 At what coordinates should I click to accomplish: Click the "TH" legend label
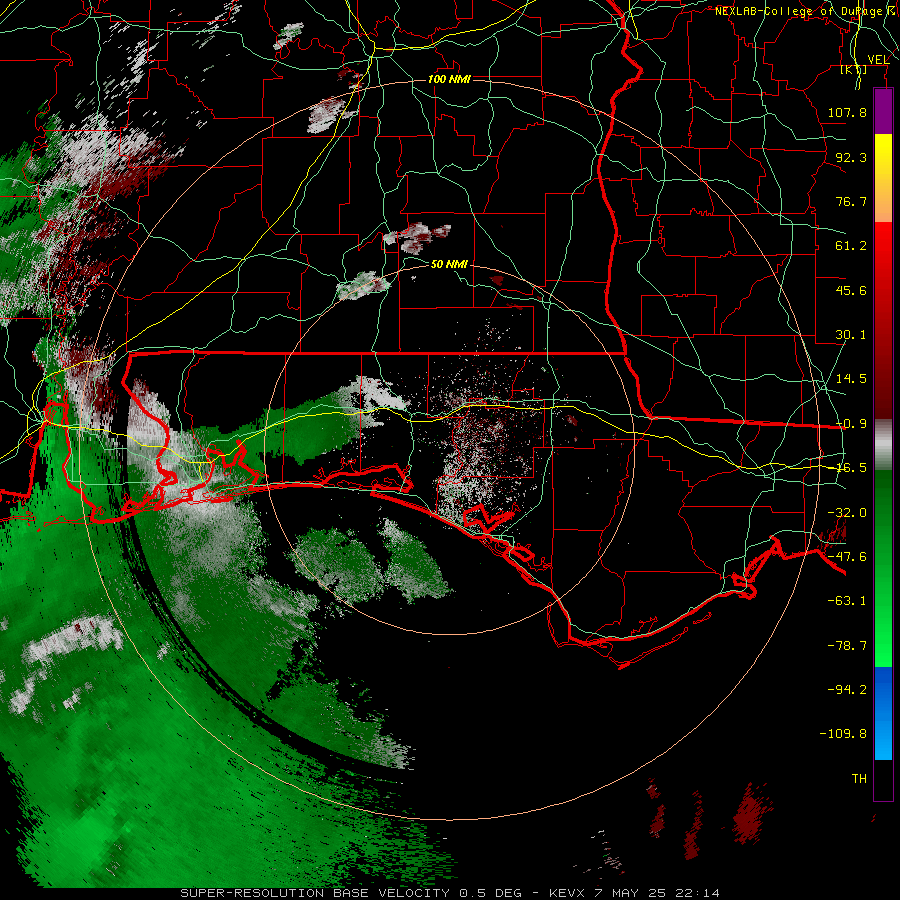[x=859, y=779]
